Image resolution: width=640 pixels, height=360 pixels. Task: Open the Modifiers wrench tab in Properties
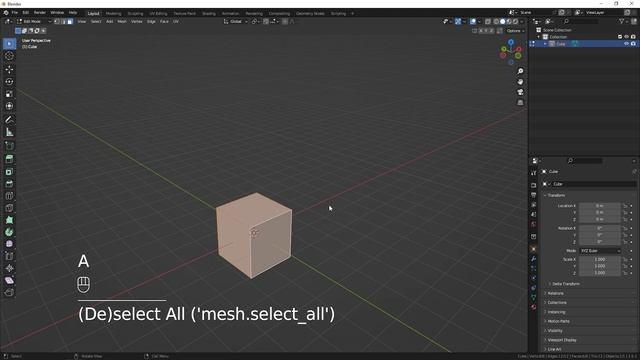click(533, 259)
